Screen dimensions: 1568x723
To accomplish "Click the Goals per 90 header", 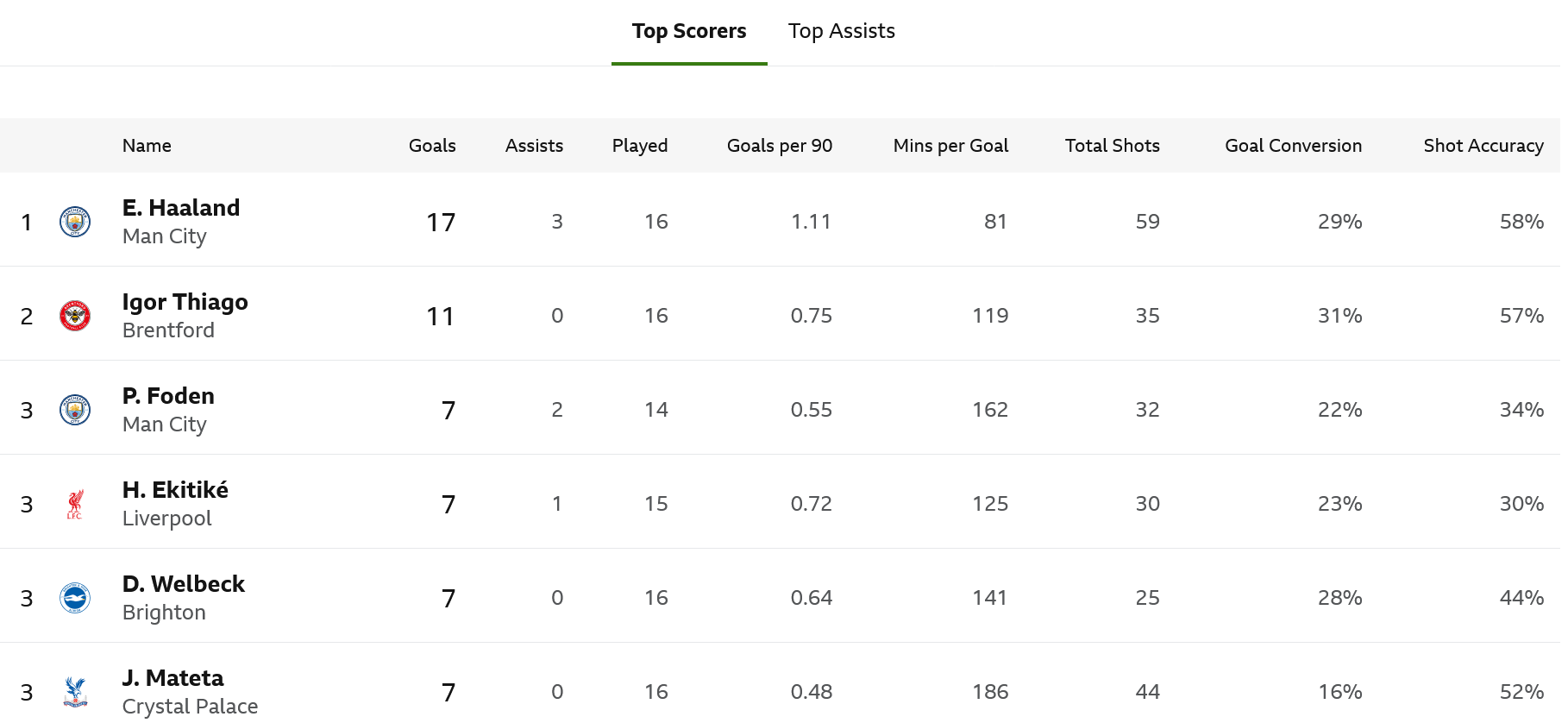I will 779,146.
